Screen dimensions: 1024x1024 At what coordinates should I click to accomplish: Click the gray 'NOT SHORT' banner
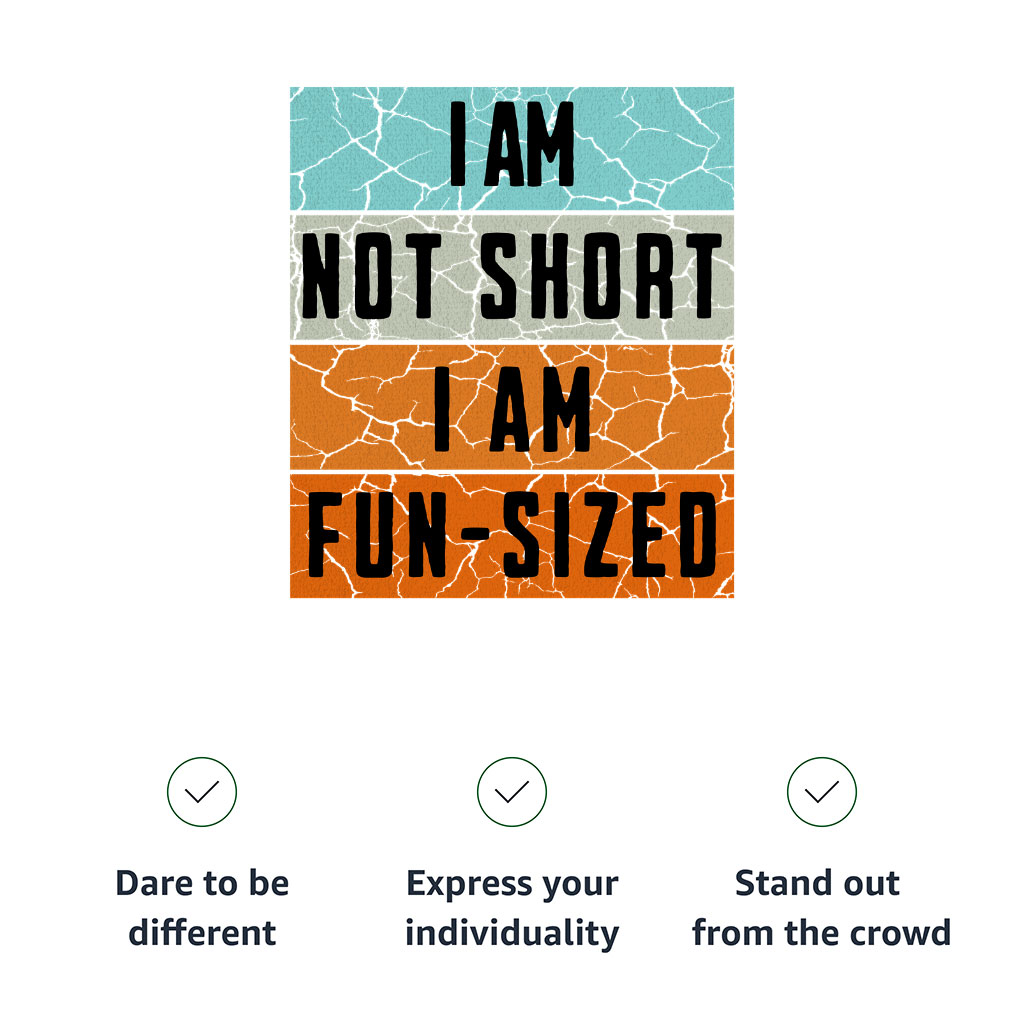point(511,277)
